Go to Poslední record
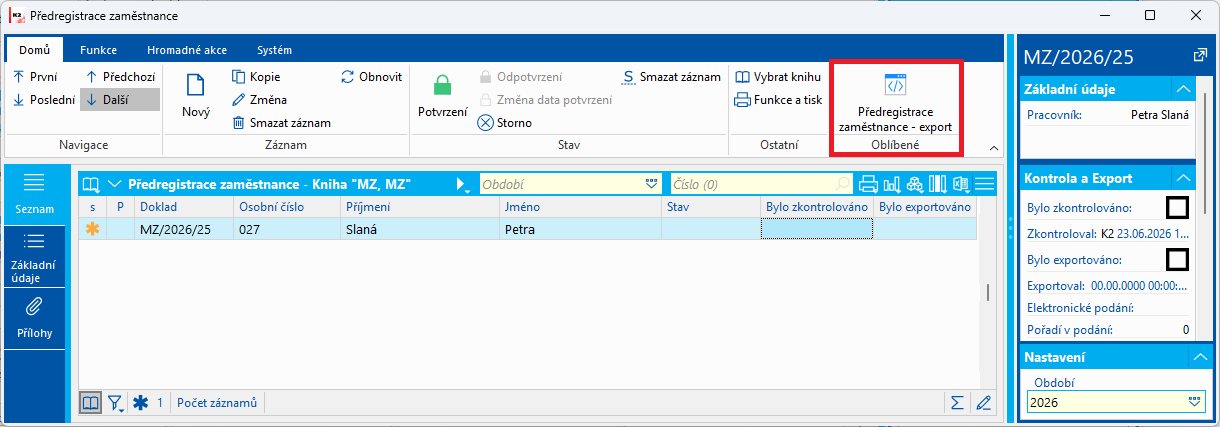Viewport: 1220px width, 427px height. [x=43, y=99]
